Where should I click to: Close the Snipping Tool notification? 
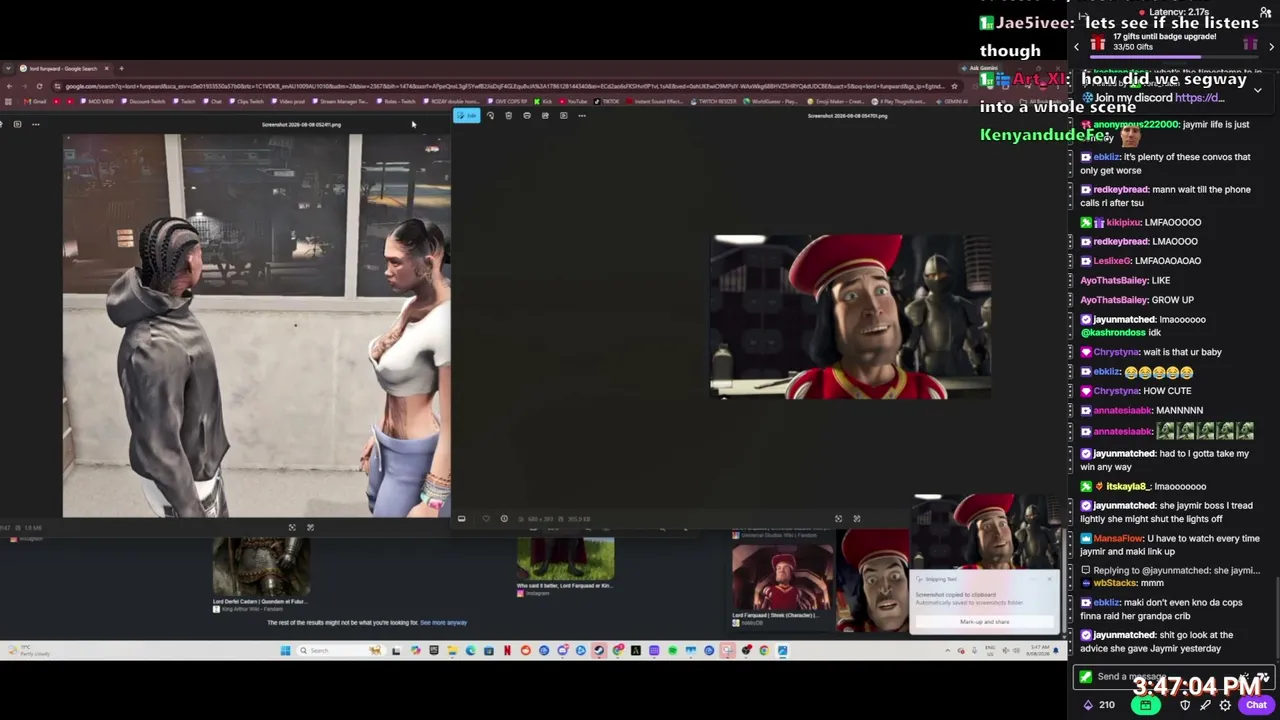1050,579
